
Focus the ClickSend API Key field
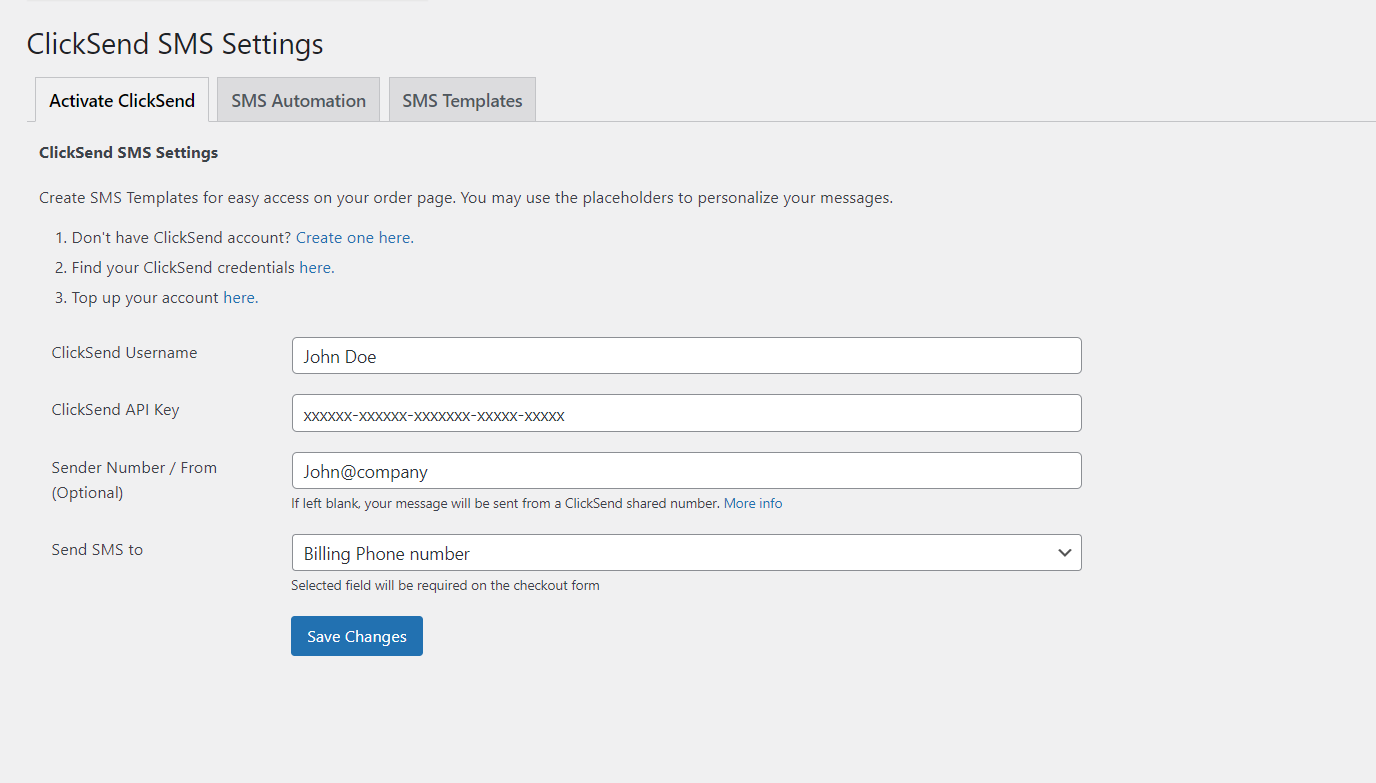click(x=686, y=413)
